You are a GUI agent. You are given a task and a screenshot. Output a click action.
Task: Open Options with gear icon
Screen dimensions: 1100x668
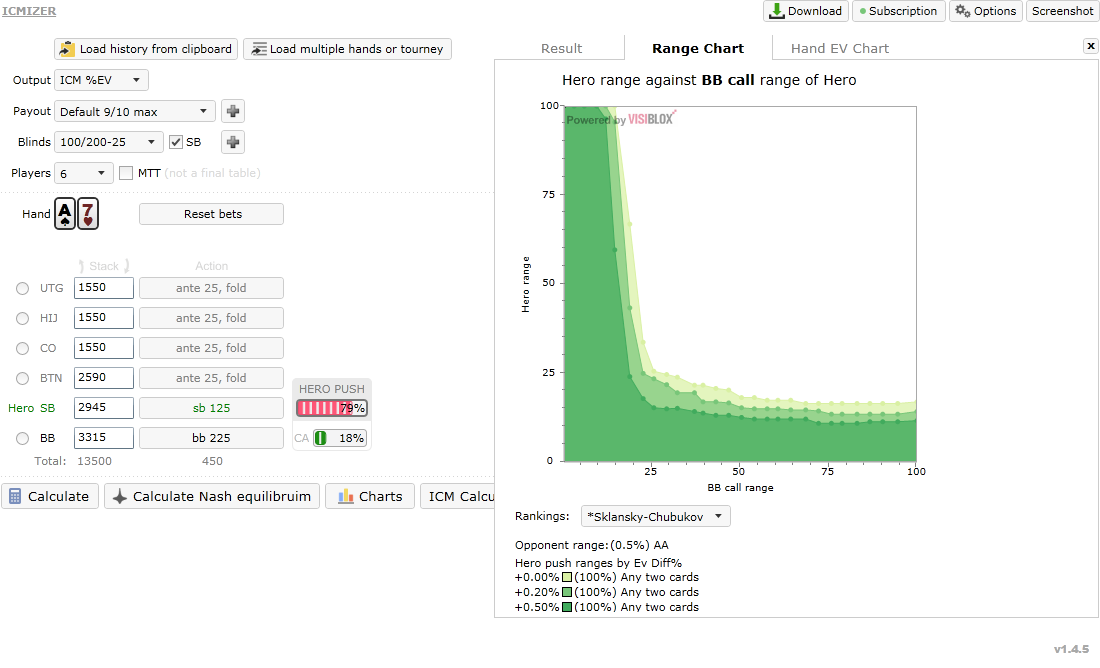986,11
